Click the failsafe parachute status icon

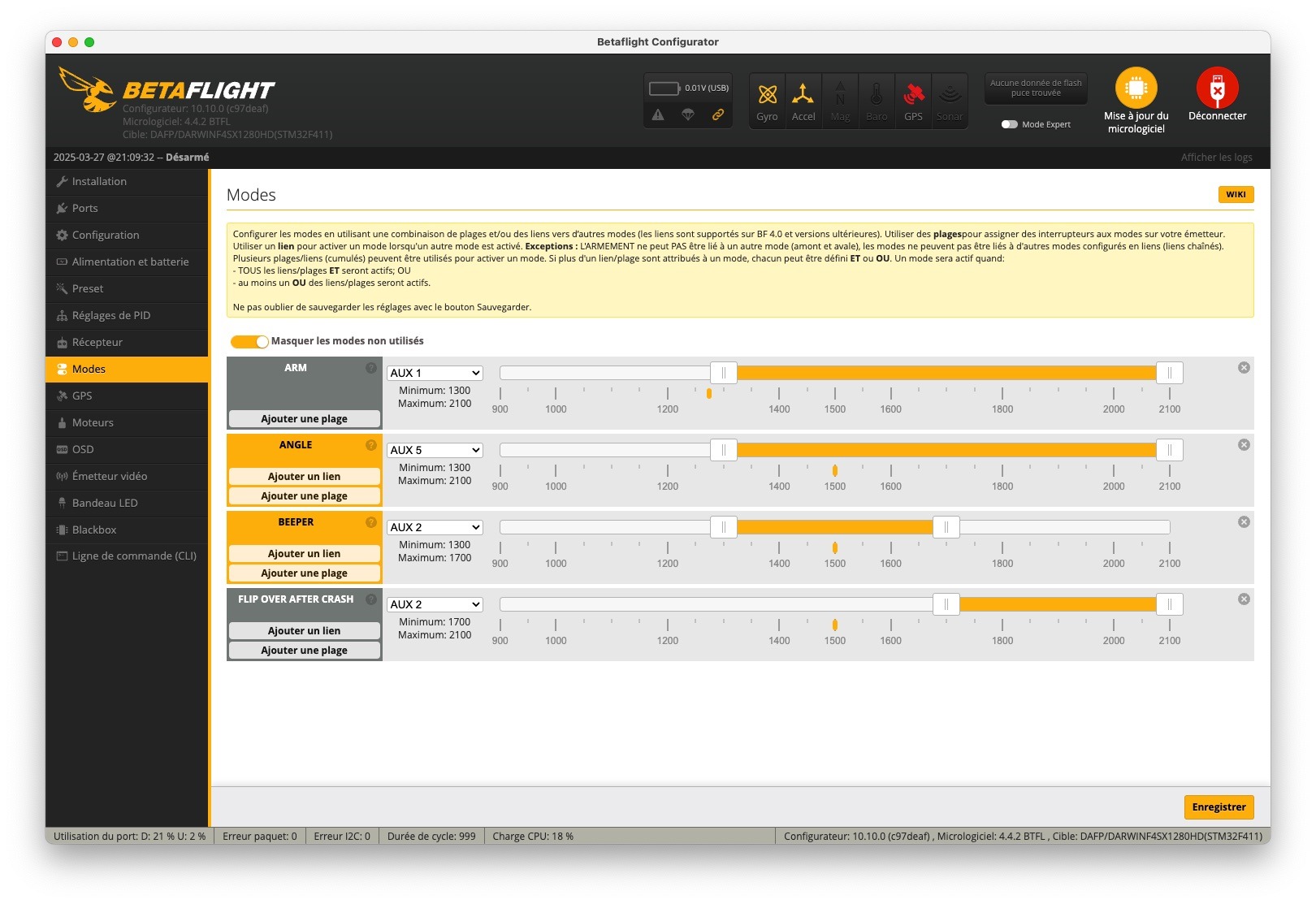(688, 115)
